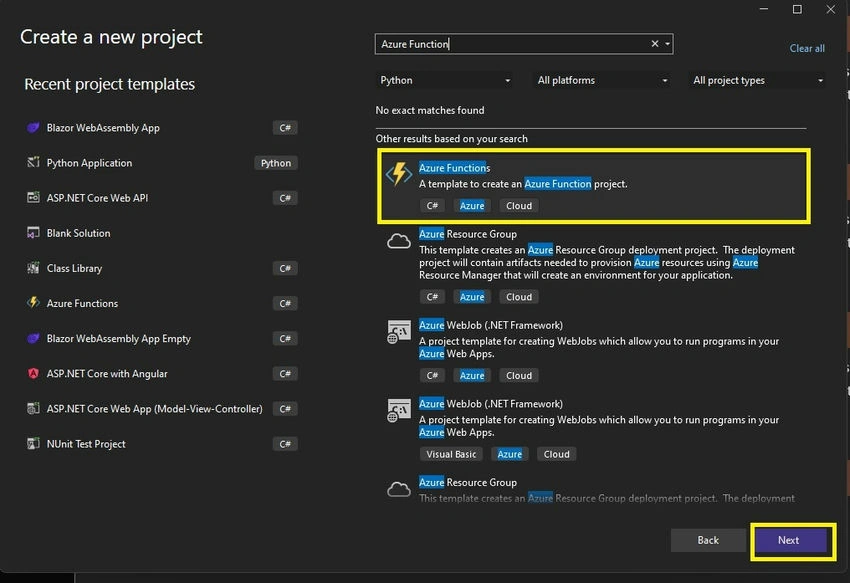Click the recent Azure Functions lightning icon
The image size is (850, 583).
[33, 303]
